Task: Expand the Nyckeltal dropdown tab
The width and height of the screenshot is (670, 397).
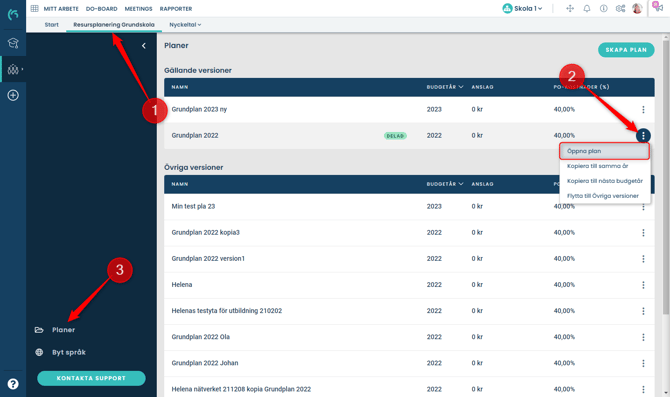Action: 185,25
